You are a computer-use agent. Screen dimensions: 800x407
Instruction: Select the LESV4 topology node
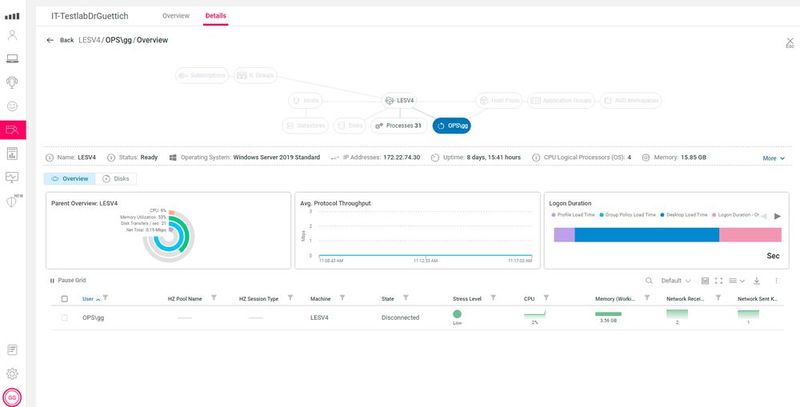click(x=399, y=100)
